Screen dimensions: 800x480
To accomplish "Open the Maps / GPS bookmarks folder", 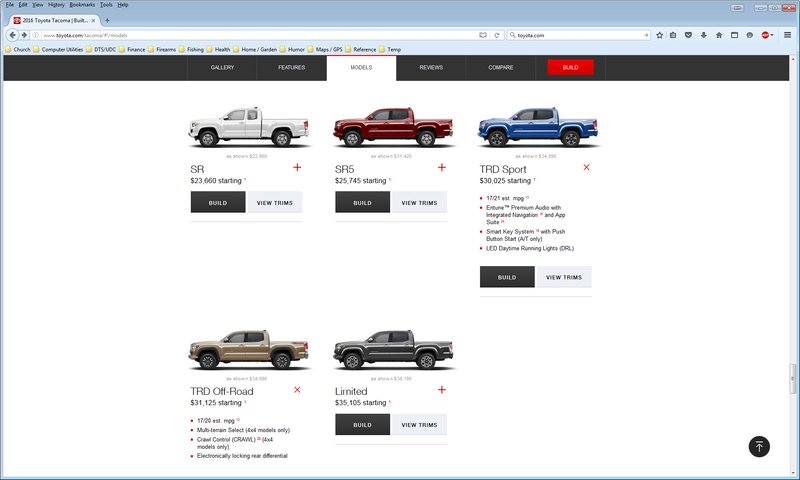I will point(324,49).
